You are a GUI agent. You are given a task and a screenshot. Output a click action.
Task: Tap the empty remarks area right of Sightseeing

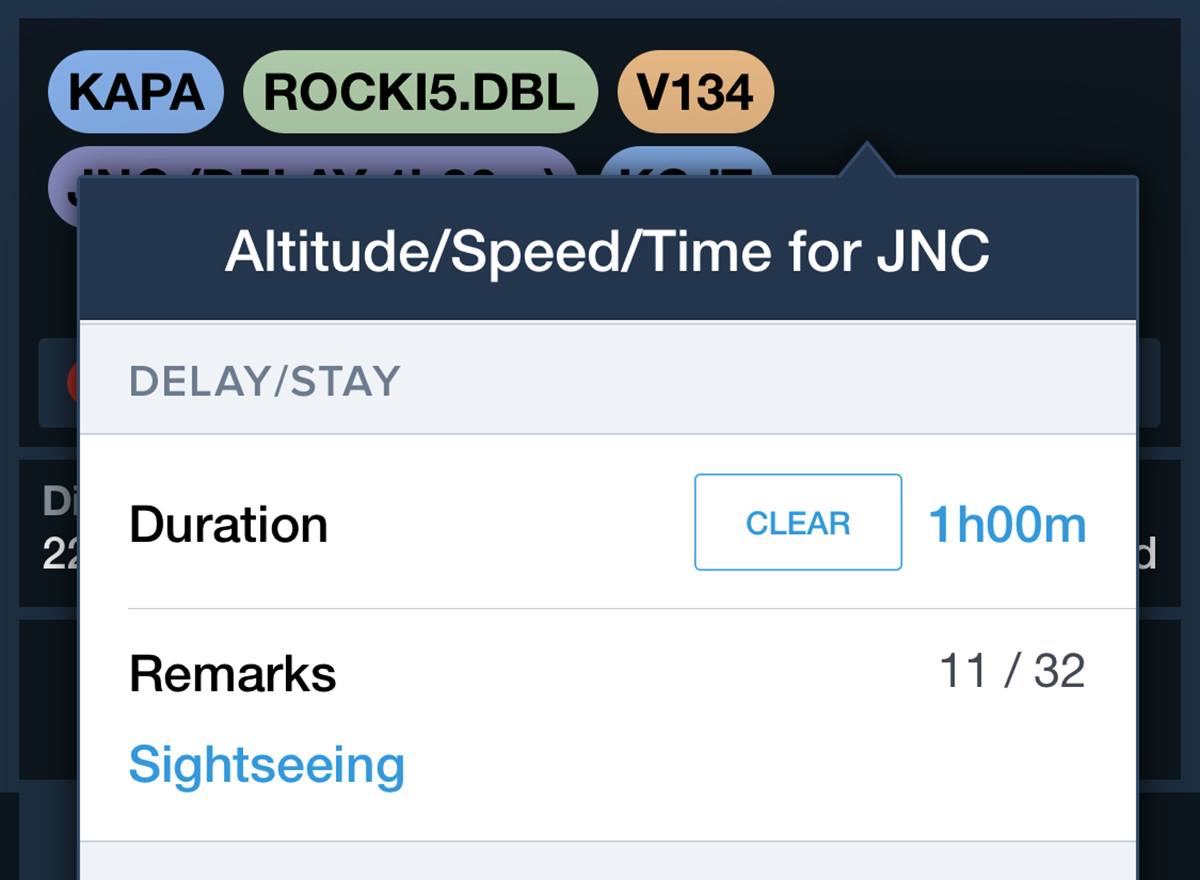(x=770, y=766)
